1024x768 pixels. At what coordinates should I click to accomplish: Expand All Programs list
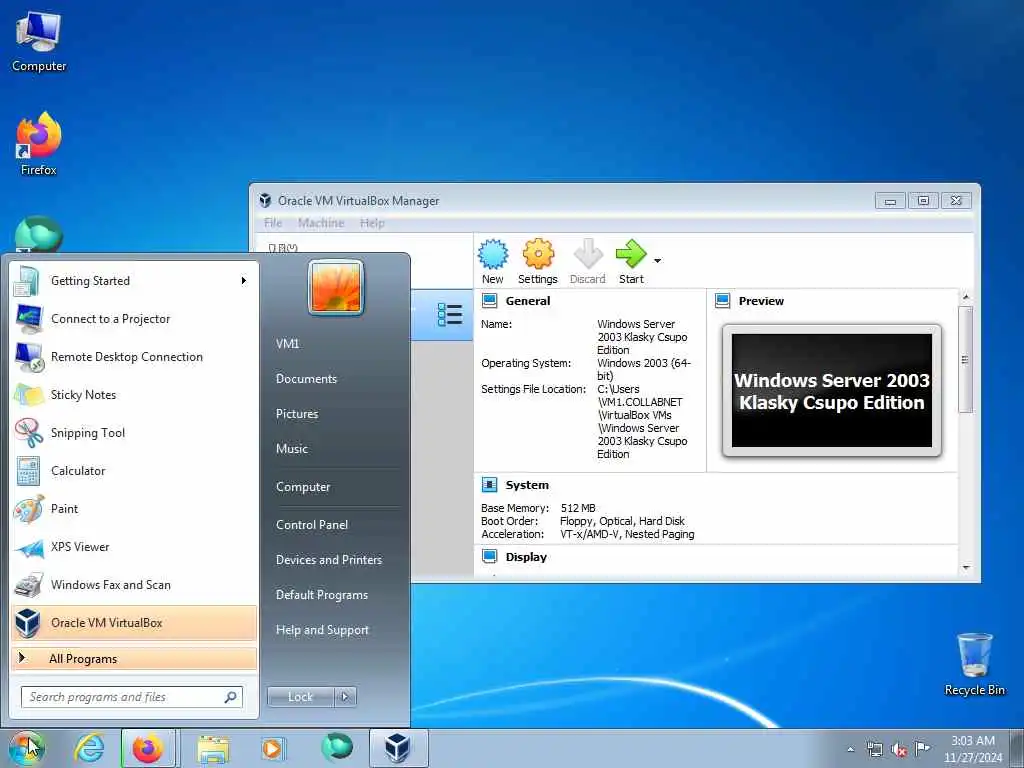134,658
